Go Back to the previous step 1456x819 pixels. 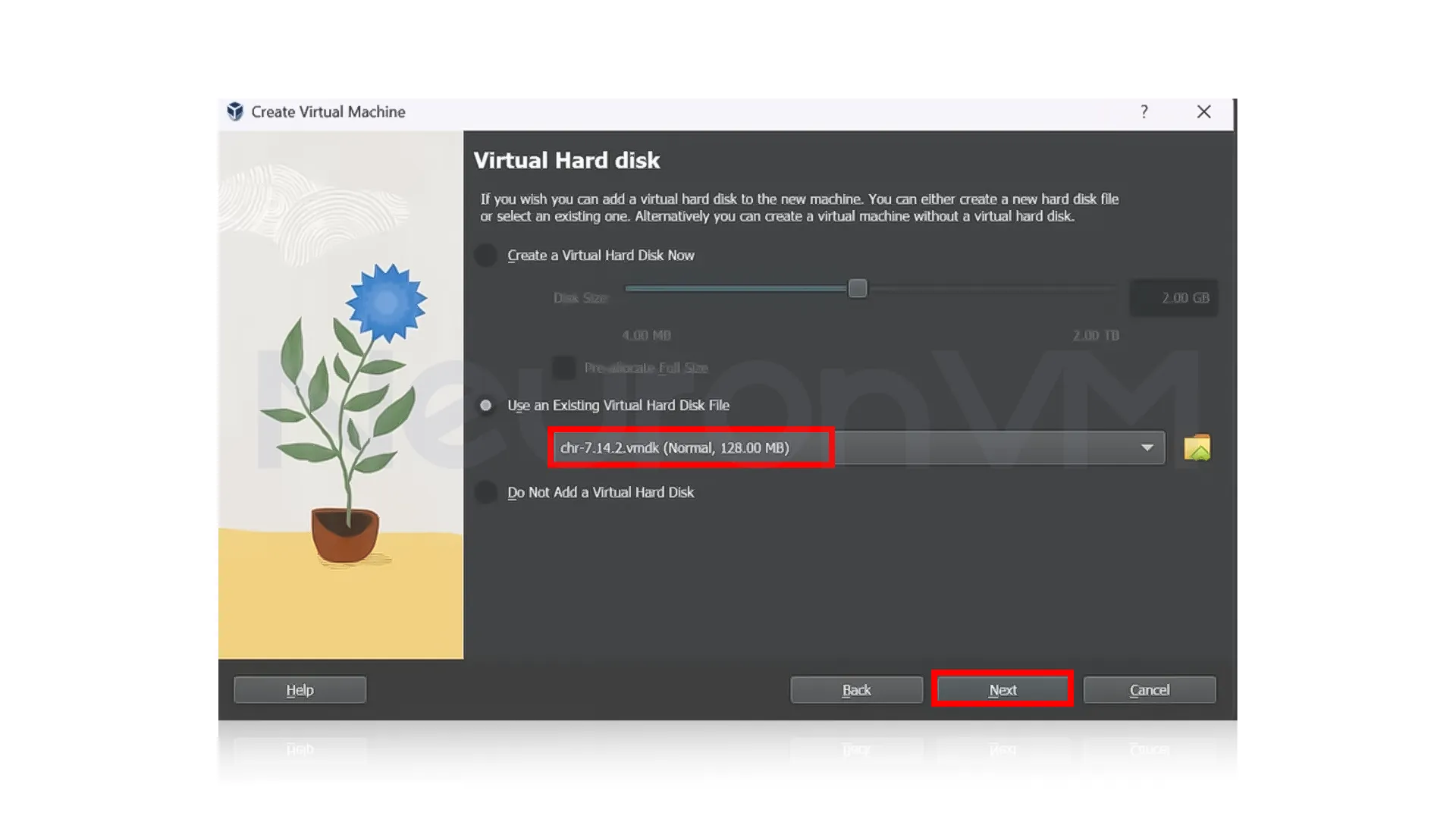coord(856,690)
